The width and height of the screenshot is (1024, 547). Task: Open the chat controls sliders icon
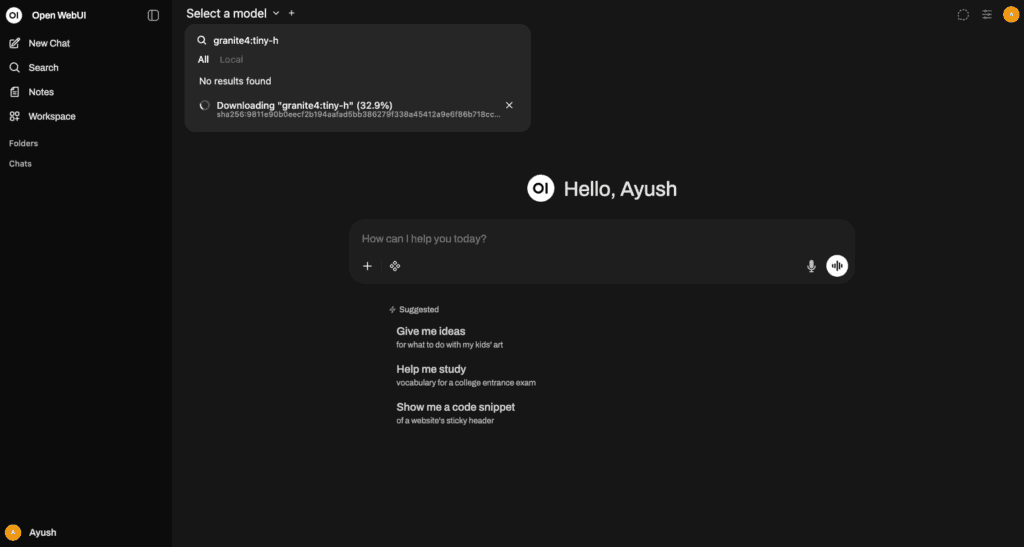click(x=987, y=15)
